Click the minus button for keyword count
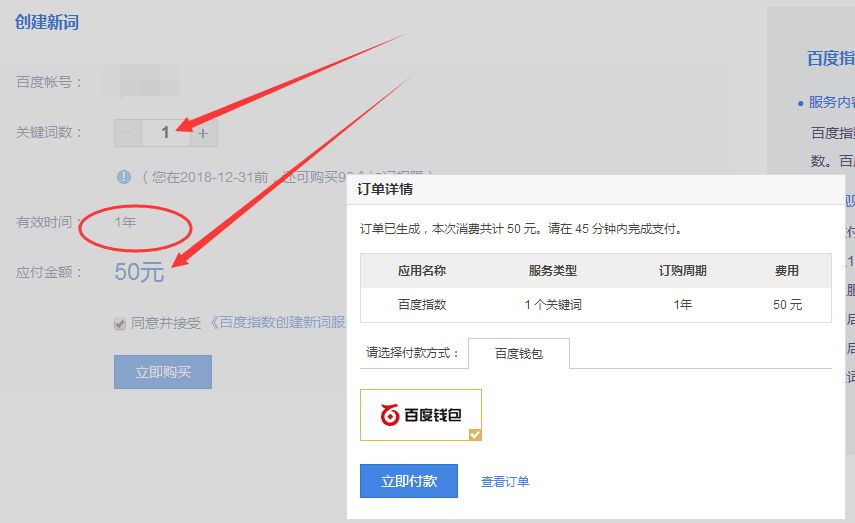The image size is (855, 523). 128,133
